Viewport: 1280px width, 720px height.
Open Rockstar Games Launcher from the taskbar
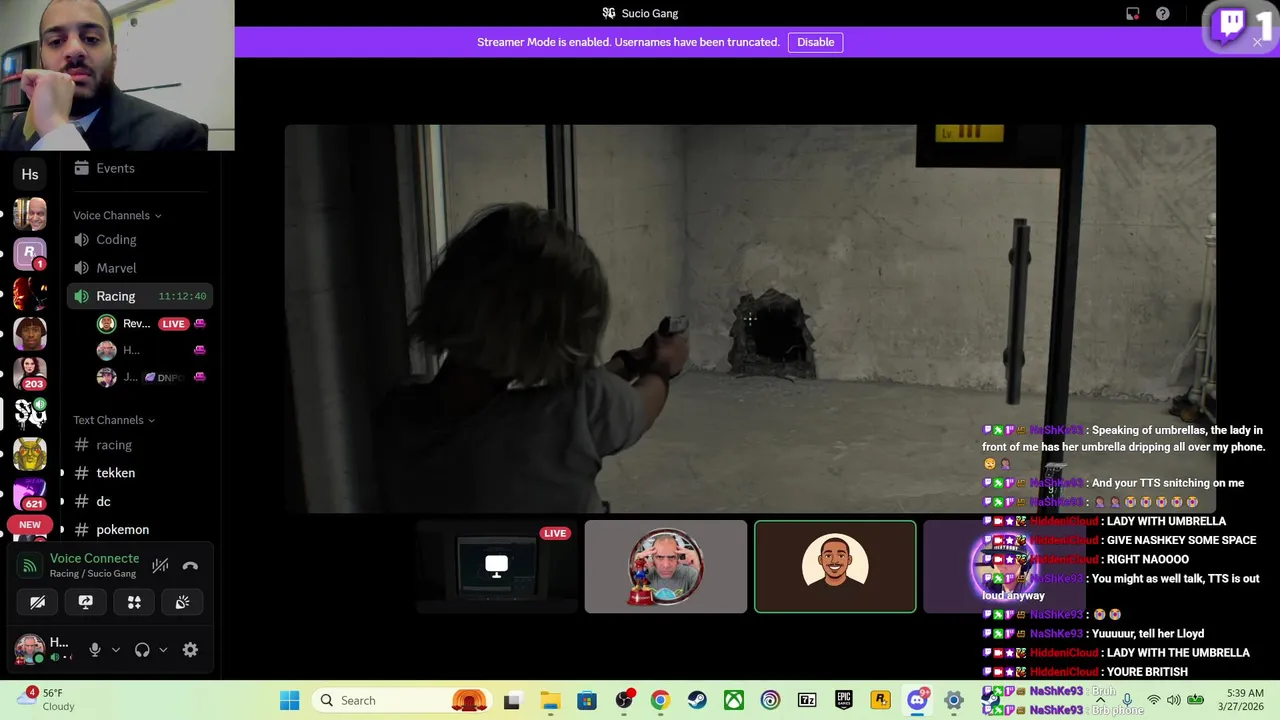pos(880,700)
